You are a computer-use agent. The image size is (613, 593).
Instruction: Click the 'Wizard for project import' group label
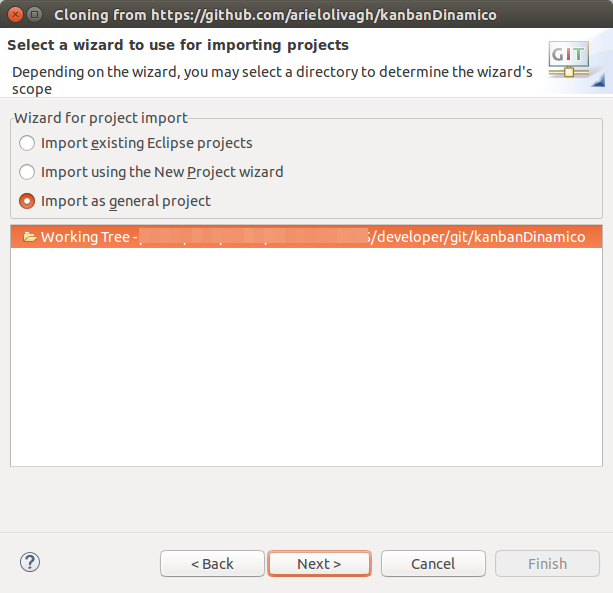(x=101, y=118)
